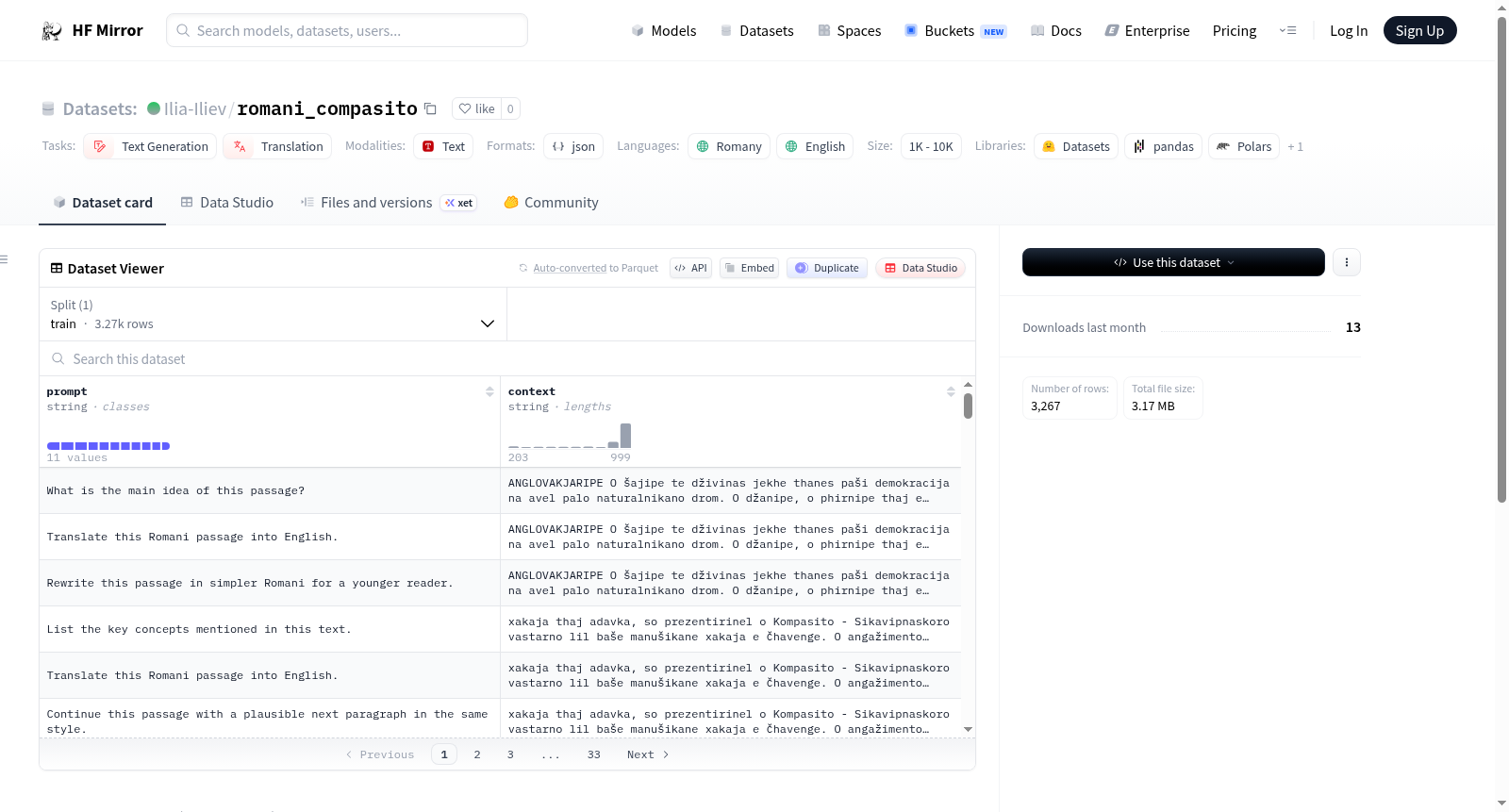
Task: Go to Spaces
Action: pos(849,31)
